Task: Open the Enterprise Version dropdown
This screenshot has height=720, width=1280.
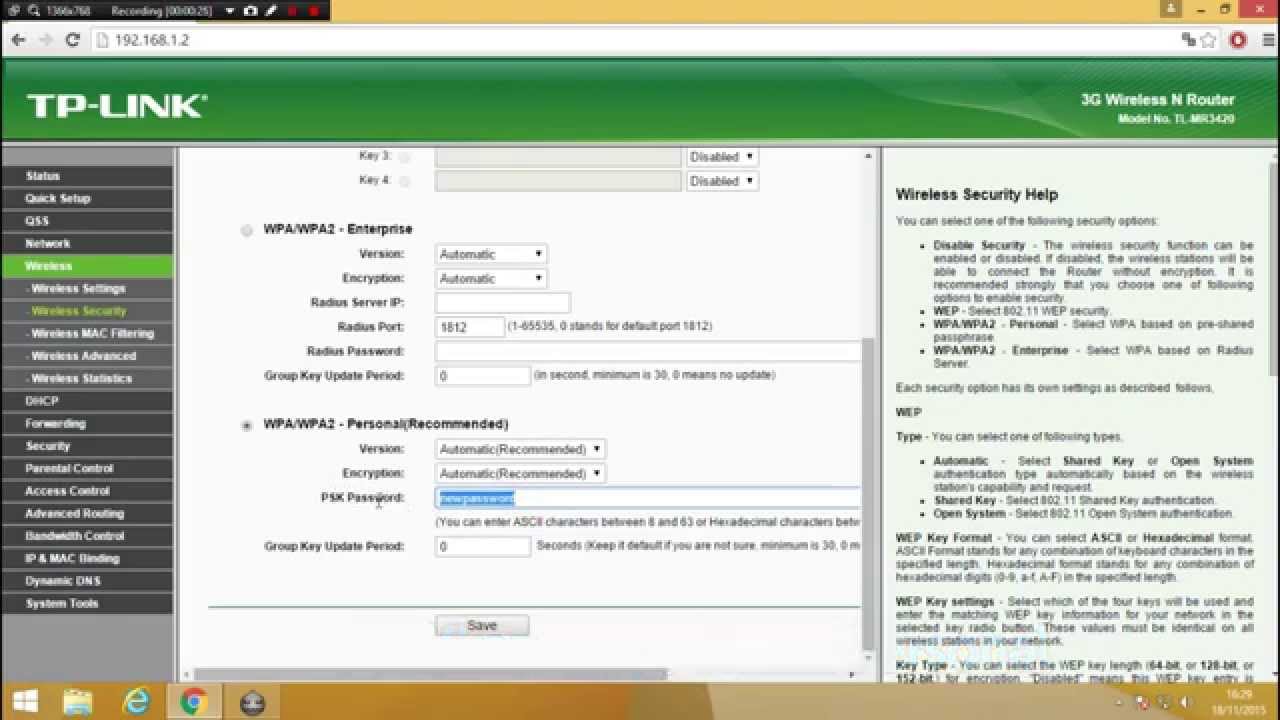Action: tap(491, 254)
